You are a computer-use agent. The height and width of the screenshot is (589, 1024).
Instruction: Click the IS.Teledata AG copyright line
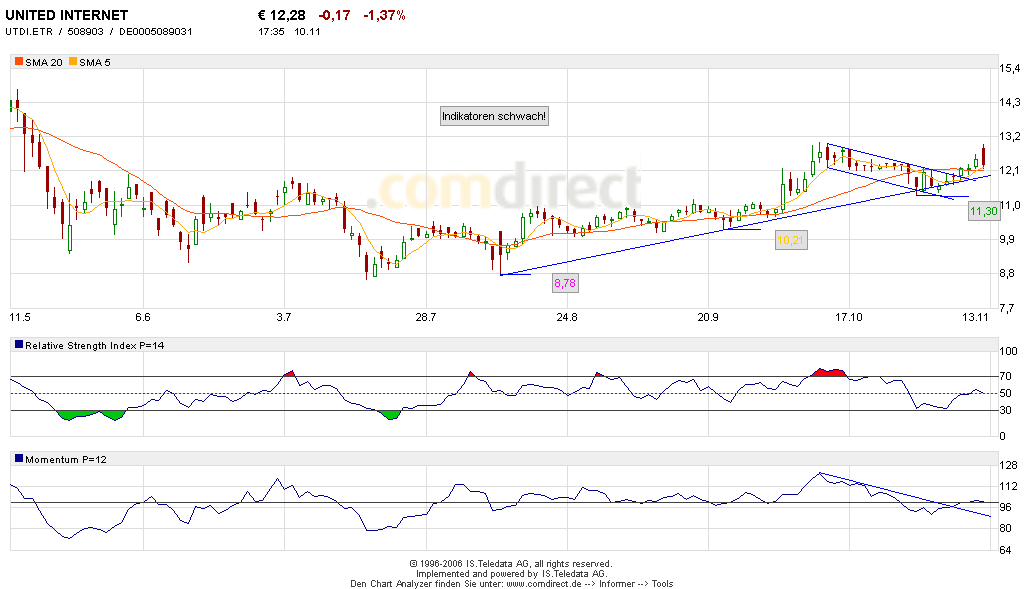pyautogui.click(x=511, y=564)
